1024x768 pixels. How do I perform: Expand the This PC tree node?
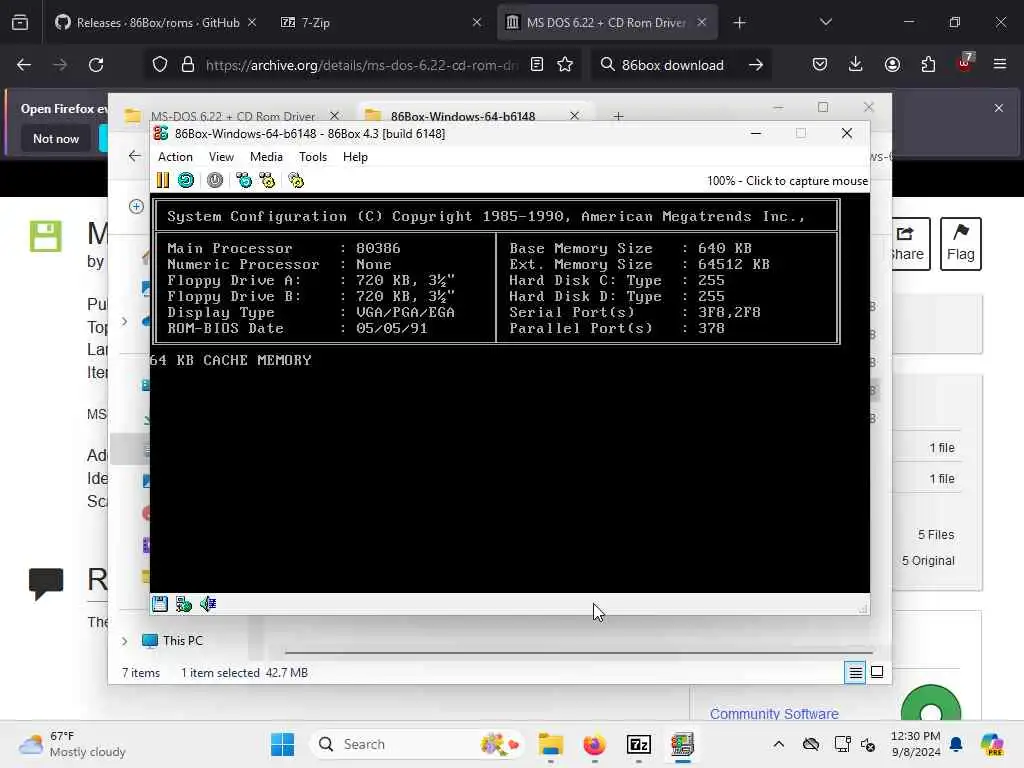(x=125, y=641)
